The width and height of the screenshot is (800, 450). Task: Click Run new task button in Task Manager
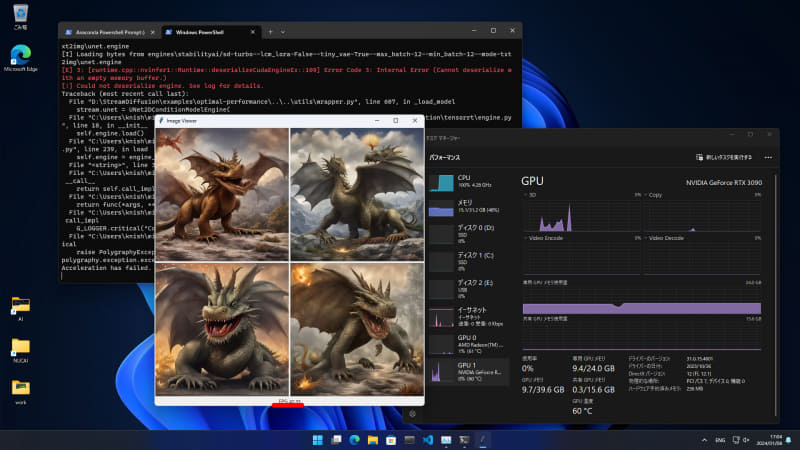click(x=725, y=157)
